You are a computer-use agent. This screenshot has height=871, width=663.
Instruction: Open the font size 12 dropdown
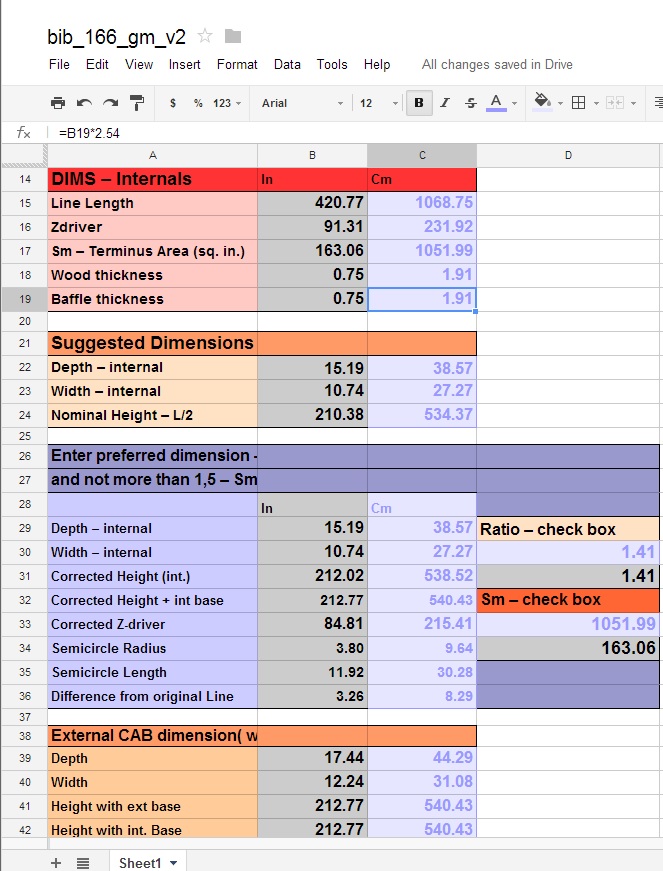point(379,103)
